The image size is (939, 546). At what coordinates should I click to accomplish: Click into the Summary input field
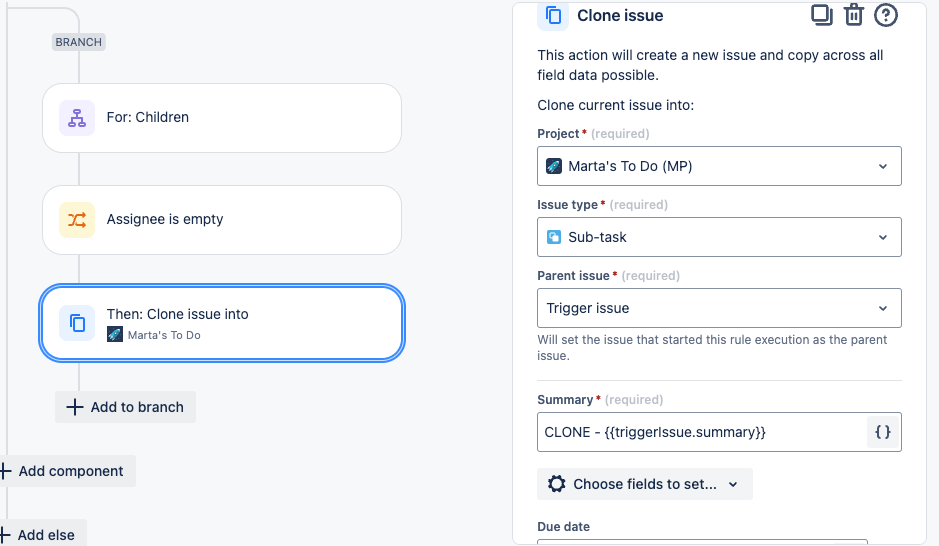[x=700, y=433]
